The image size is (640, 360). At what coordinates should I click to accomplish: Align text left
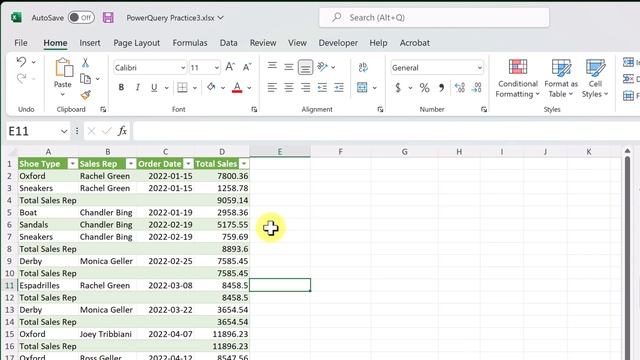coord(272,87)
